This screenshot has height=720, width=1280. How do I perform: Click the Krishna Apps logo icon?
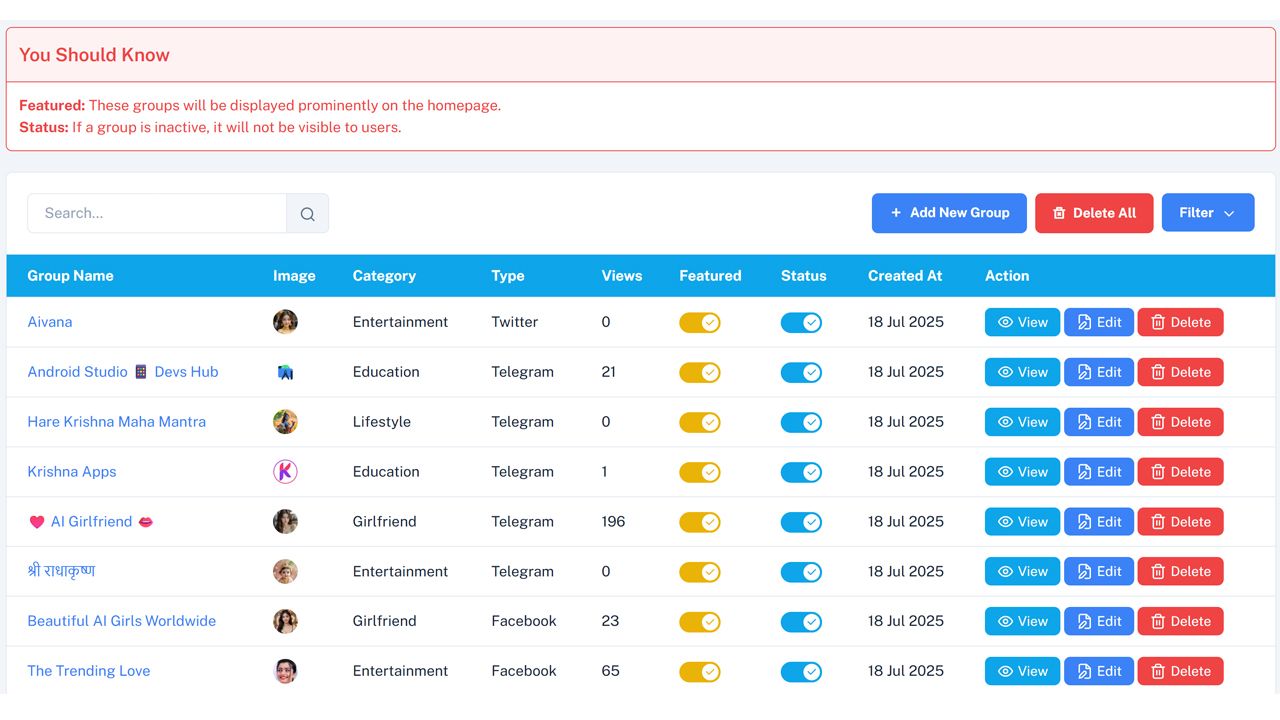pos(285,472)
